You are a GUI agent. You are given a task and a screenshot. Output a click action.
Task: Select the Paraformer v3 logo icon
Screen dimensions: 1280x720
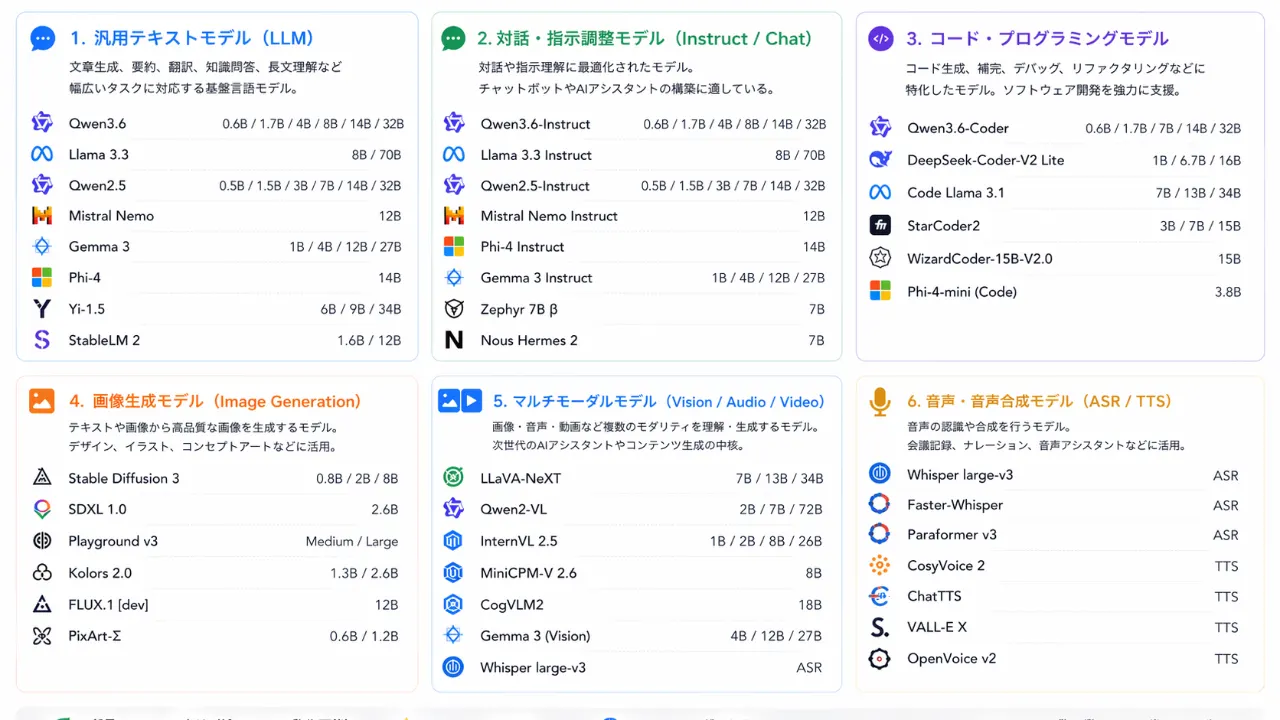click(880, 534)
